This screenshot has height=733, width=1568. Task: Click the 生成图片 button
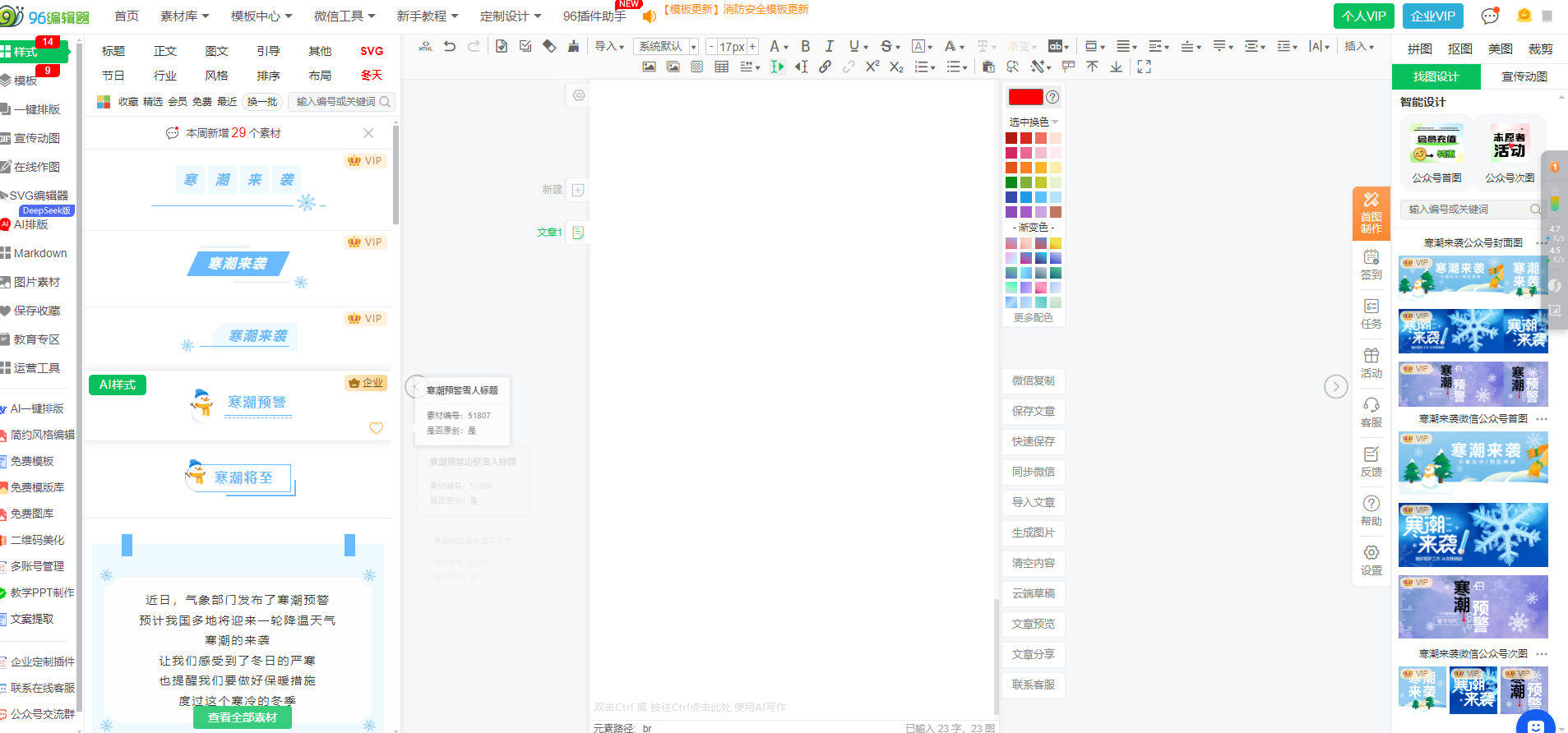click(1034, 532)
